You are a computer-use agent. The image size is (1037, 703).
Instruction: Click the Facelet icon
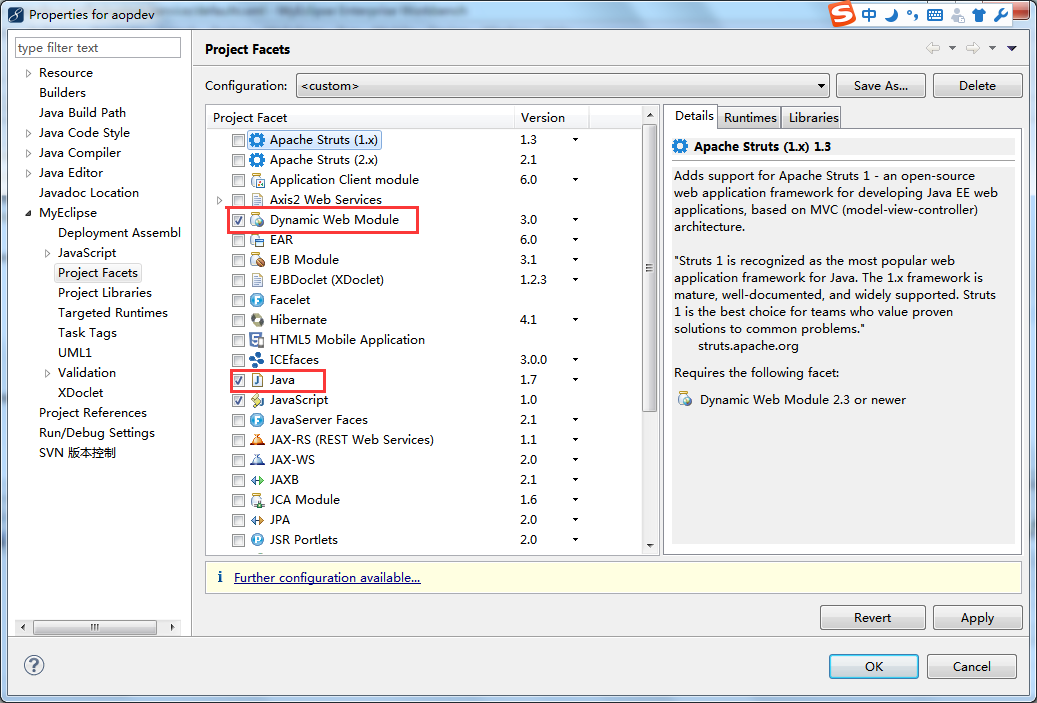[x=257, y=300]
